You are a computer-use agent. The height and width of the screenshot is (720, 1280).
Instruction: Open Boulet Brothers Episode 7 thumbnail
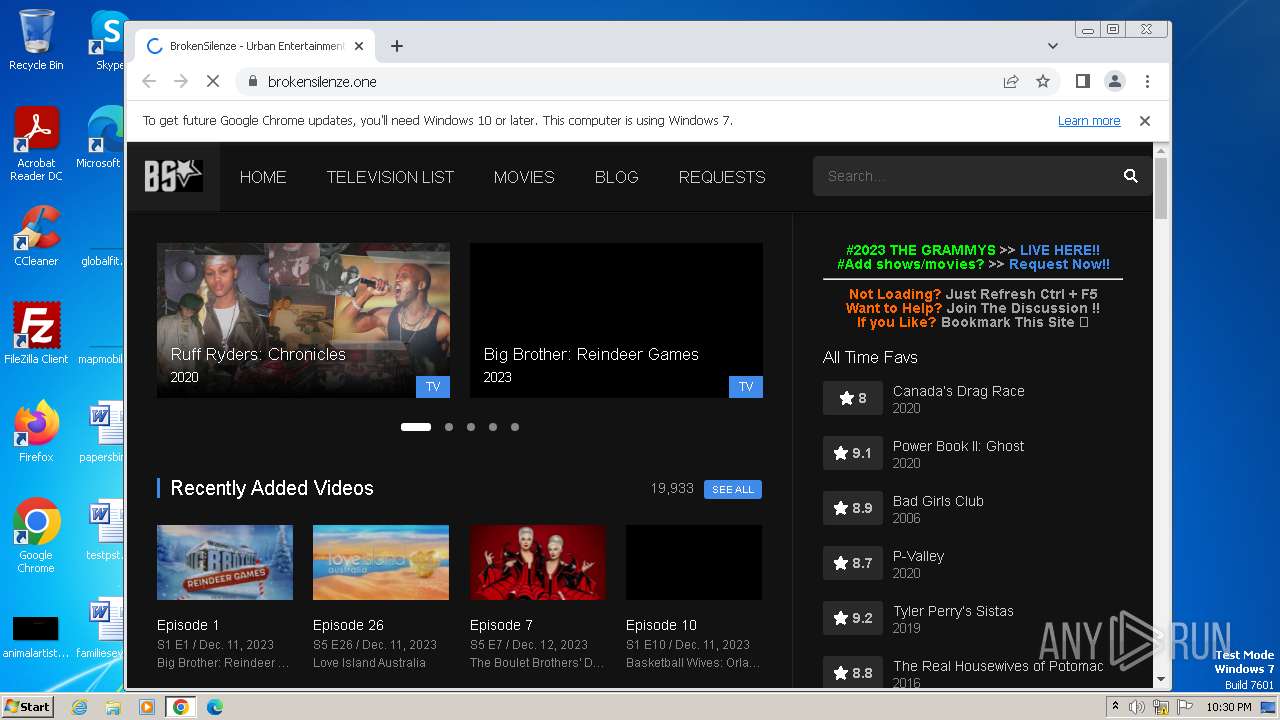pyautogui.click(x=538, y=562)
